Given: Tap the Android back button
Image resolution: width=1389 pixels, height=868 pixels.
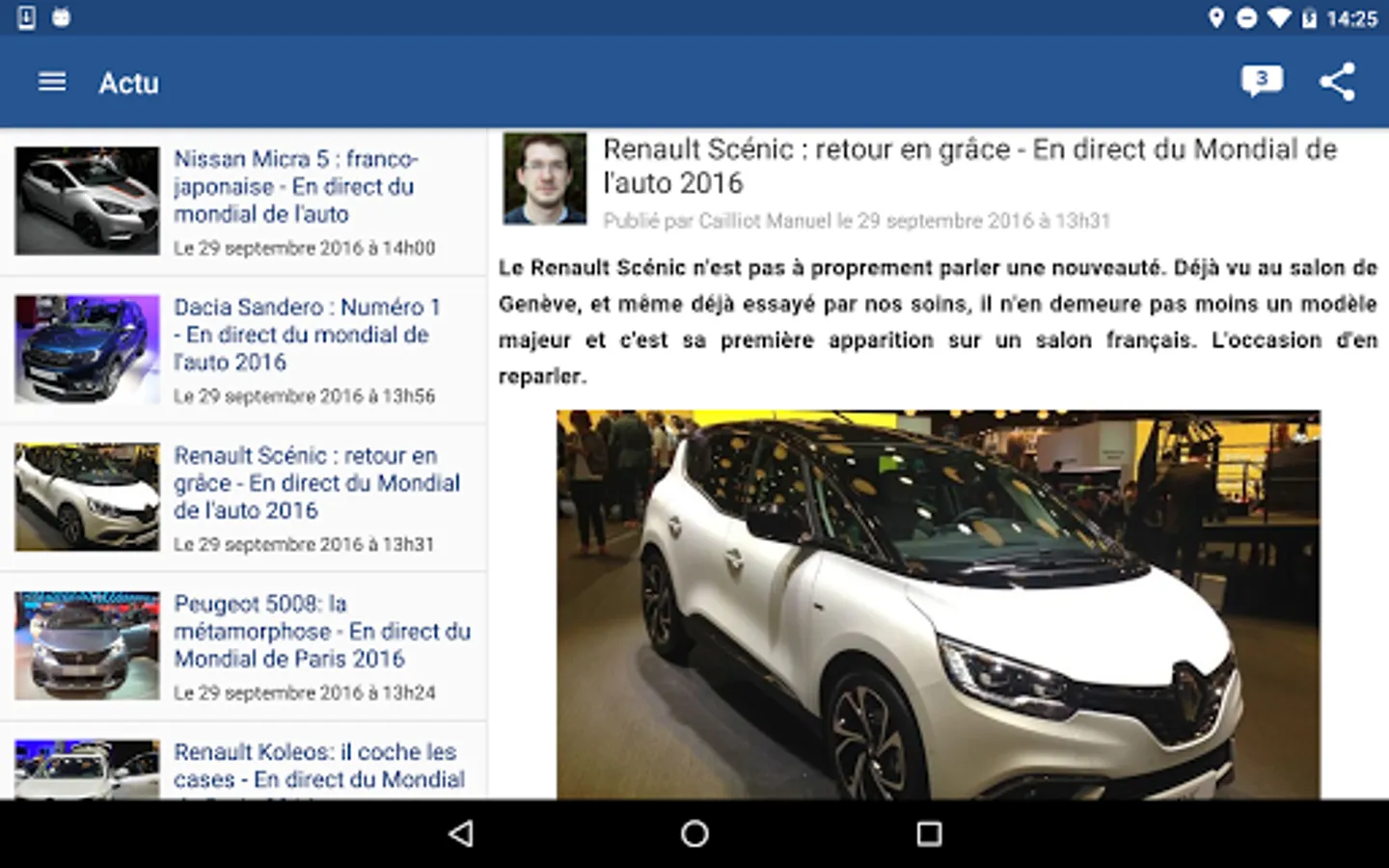Looking at the screenshot, I should pyautogui.click(x=461, y=833).
